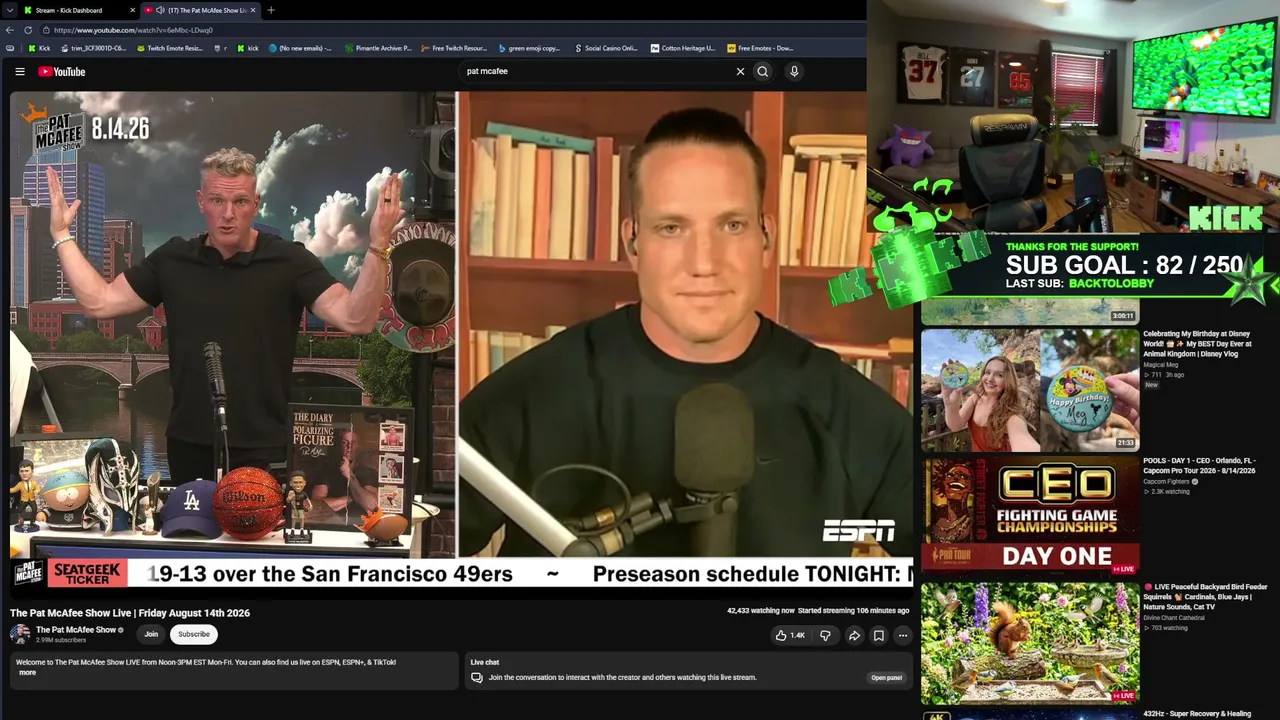The width and height of the screenshot is (1280, 720).
Task: Close The Pat McAfee Show browser tab
Action: click(253, 10)
